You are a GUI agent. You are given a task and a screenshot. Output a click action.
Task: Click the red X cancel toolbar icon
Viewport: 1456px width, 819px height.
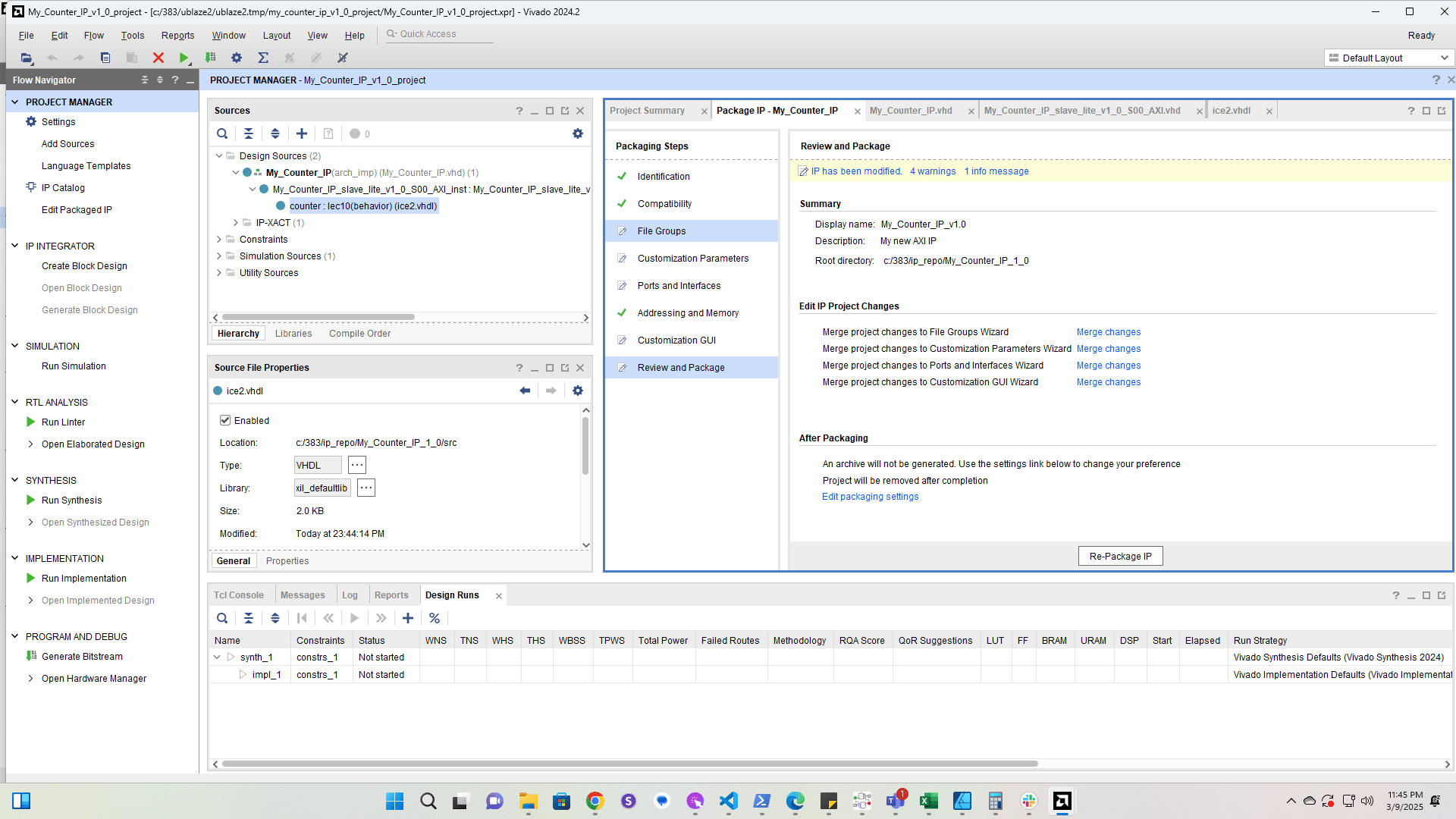tap(158, 58)
